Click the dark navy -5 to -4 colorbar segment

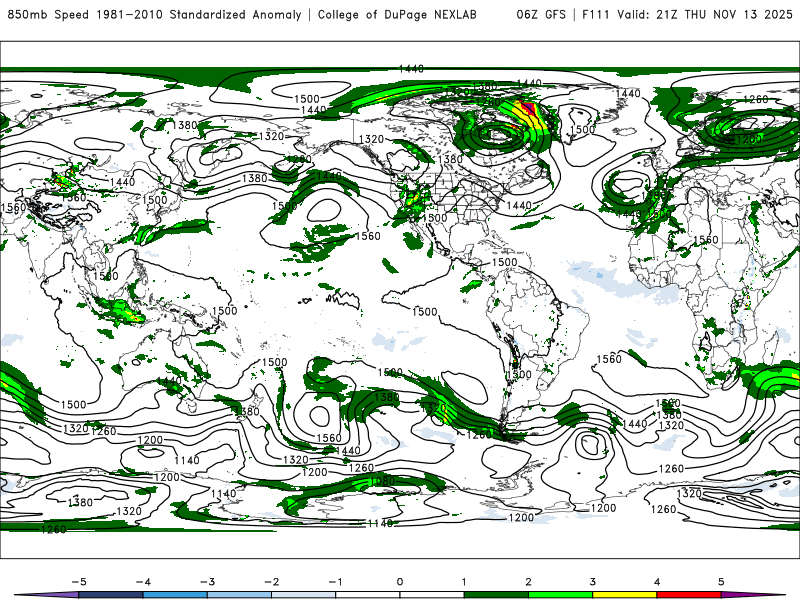[x=111, y=595]
